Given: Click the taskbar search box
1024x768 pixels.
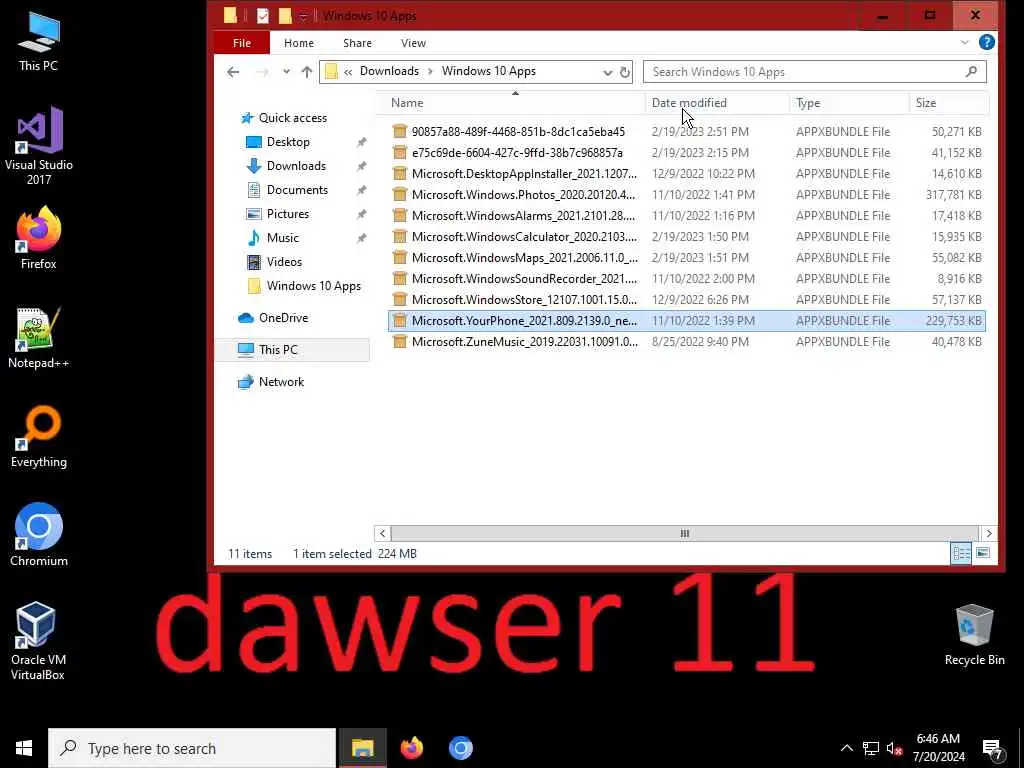Looking at the screenshot, I should pos(192,748).
